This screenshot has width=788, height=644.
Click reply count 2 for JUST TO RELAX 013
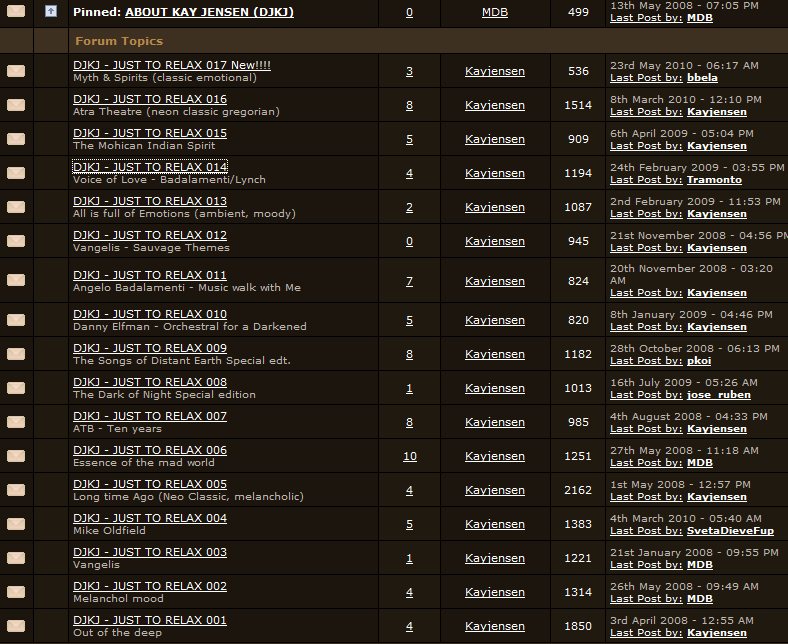point(410,208)
